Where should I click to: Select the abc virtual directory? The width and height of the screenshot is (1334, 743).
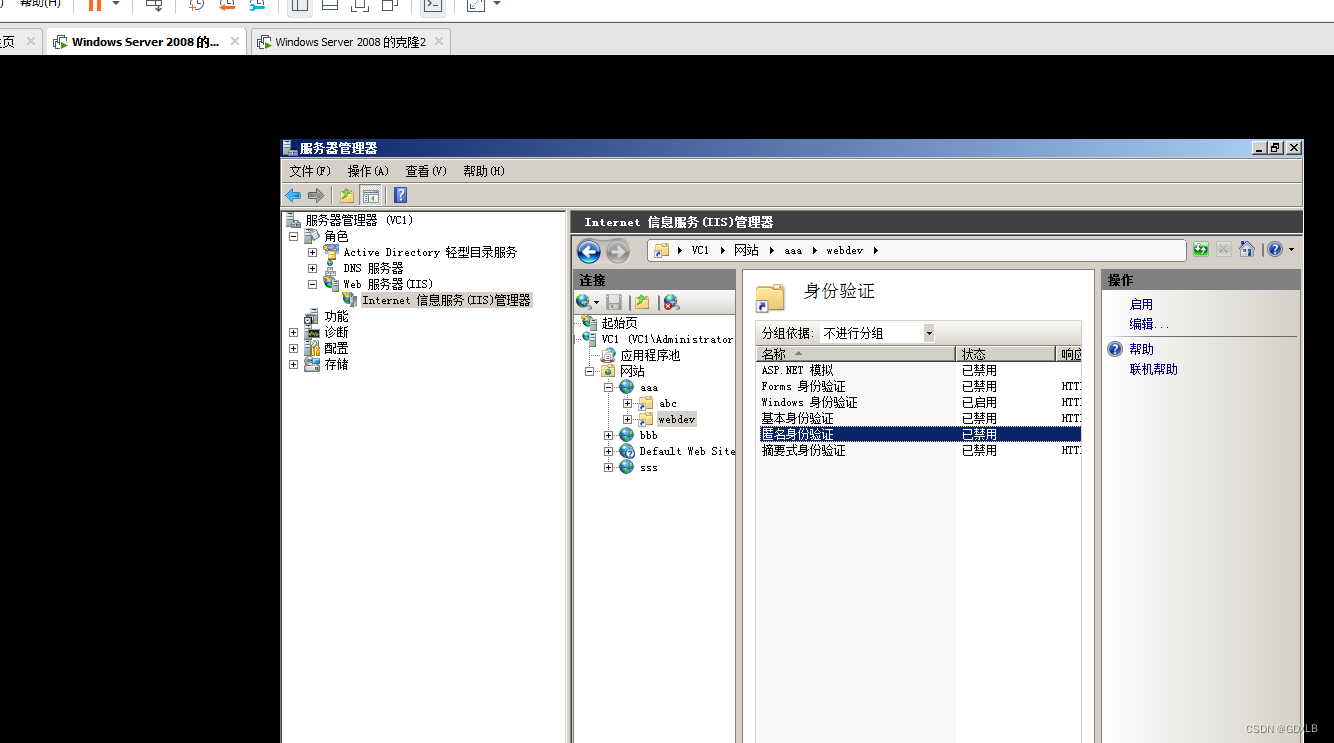point(668,403)
